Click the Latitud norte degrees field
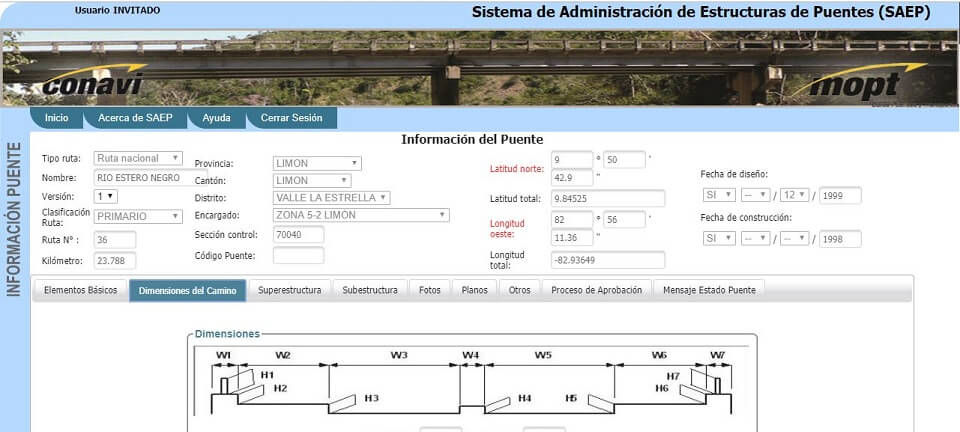The image size is (960, 432). click(x=572, y=160)
